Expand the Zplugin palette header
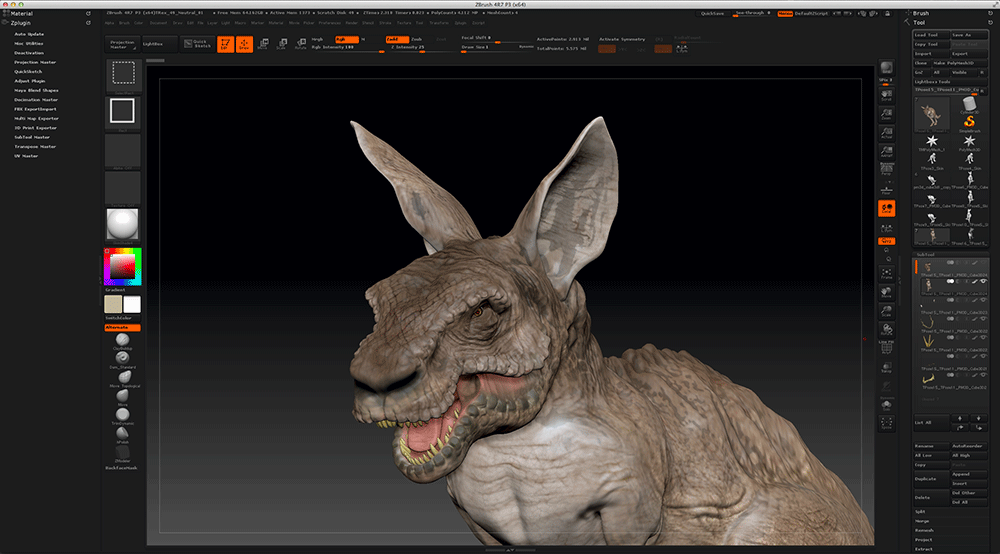 click(x=20, y=23)
